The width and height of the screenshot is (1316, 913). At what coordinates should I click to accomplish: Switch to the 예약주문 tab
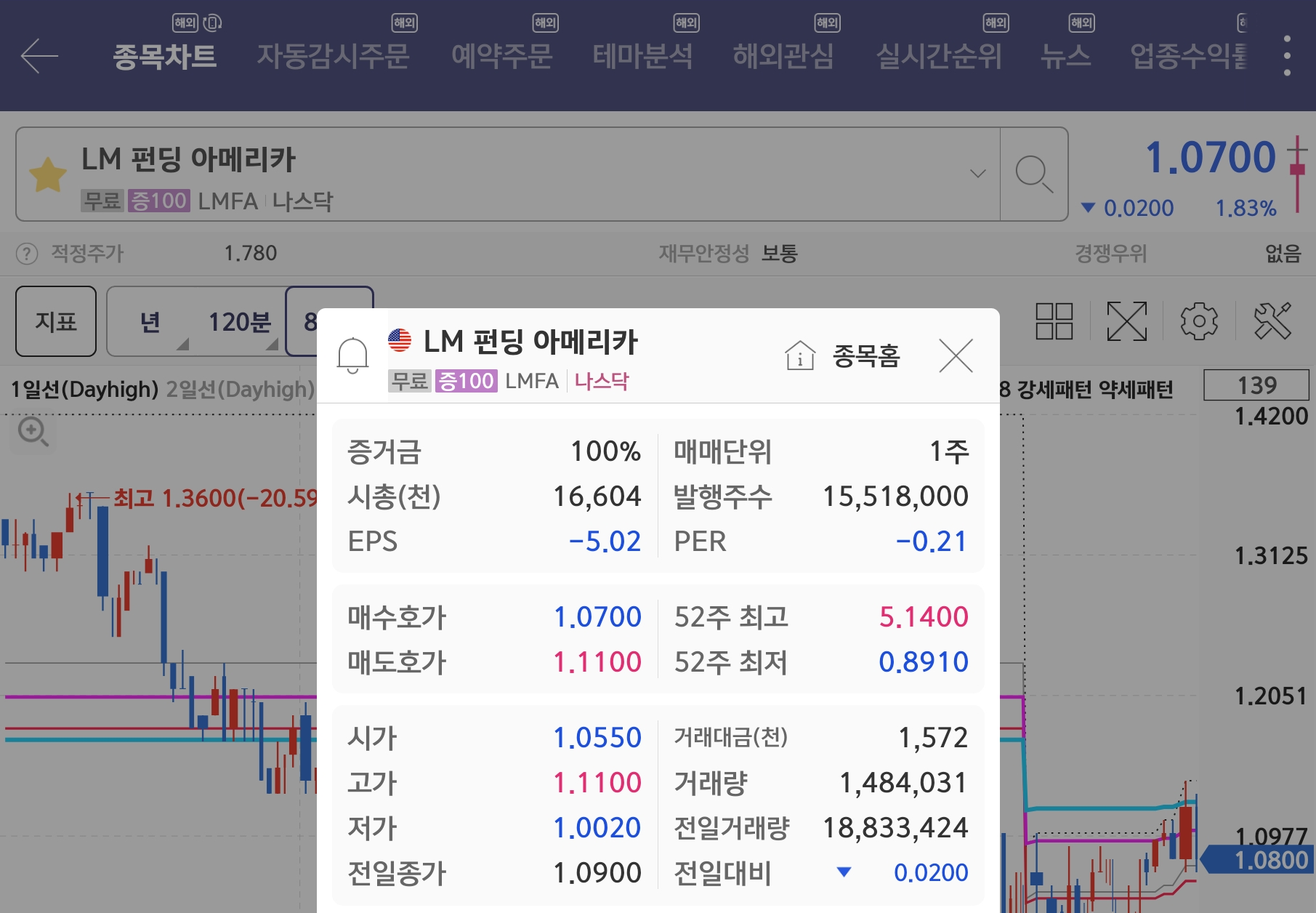tap(501, 56)
